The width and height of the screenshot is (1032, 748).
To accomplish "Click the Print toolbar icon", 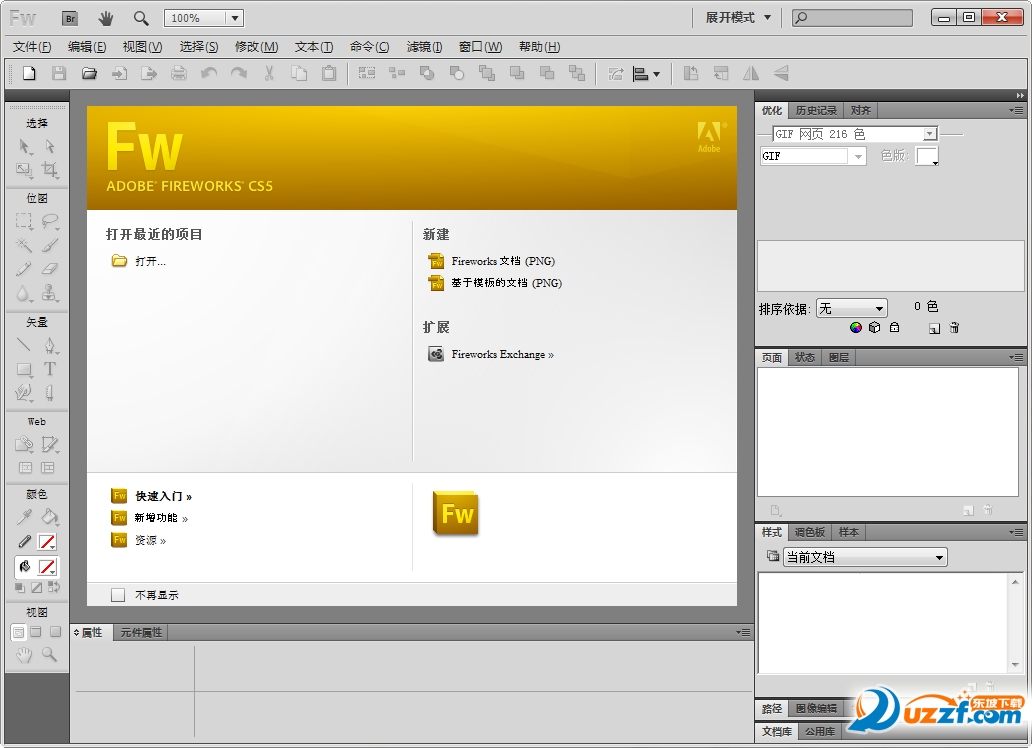I will pyautogui.click(x=179, y=73).
